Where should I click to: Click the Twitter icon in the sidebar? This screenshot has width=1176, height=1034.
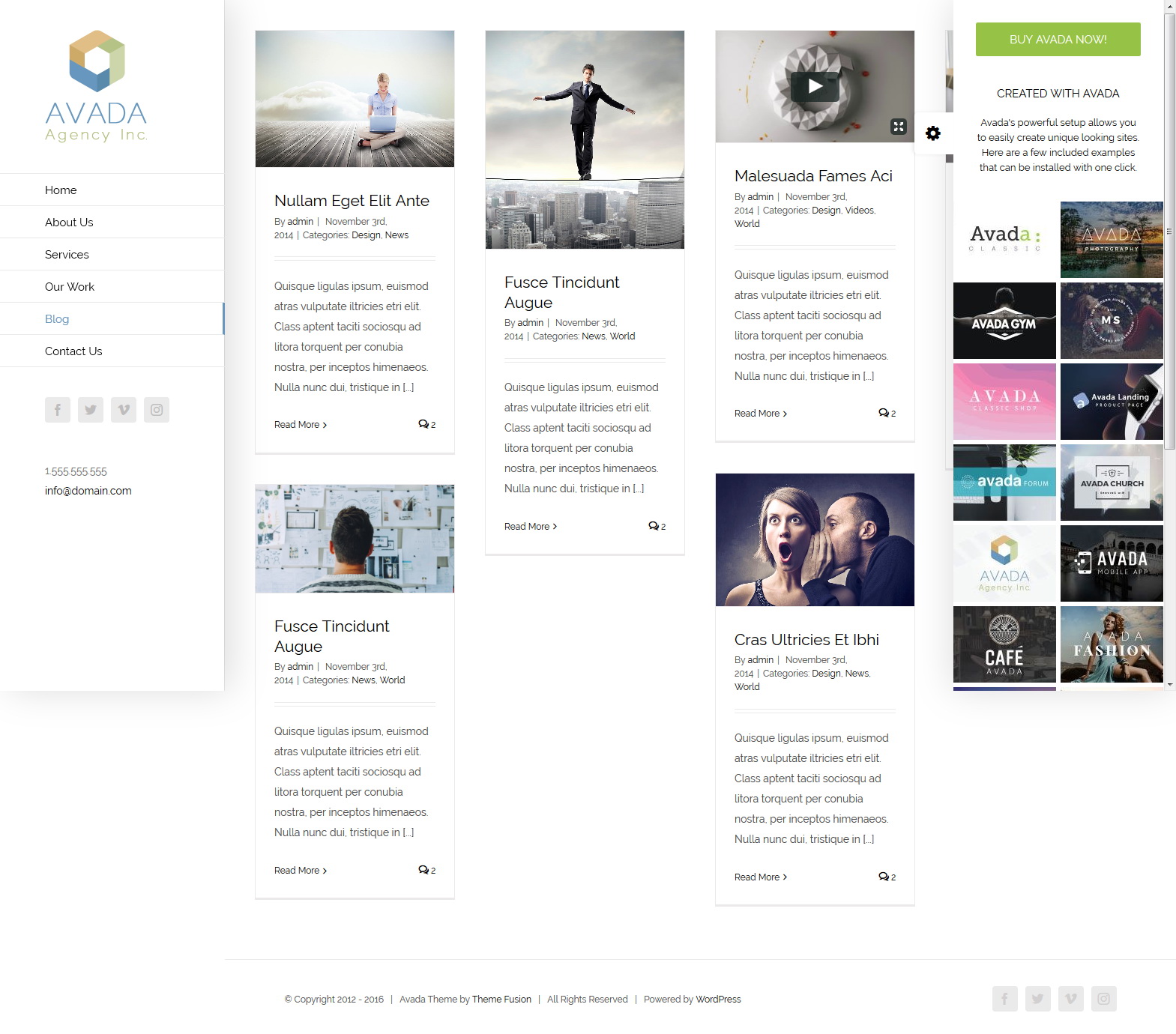click(91, 410)
